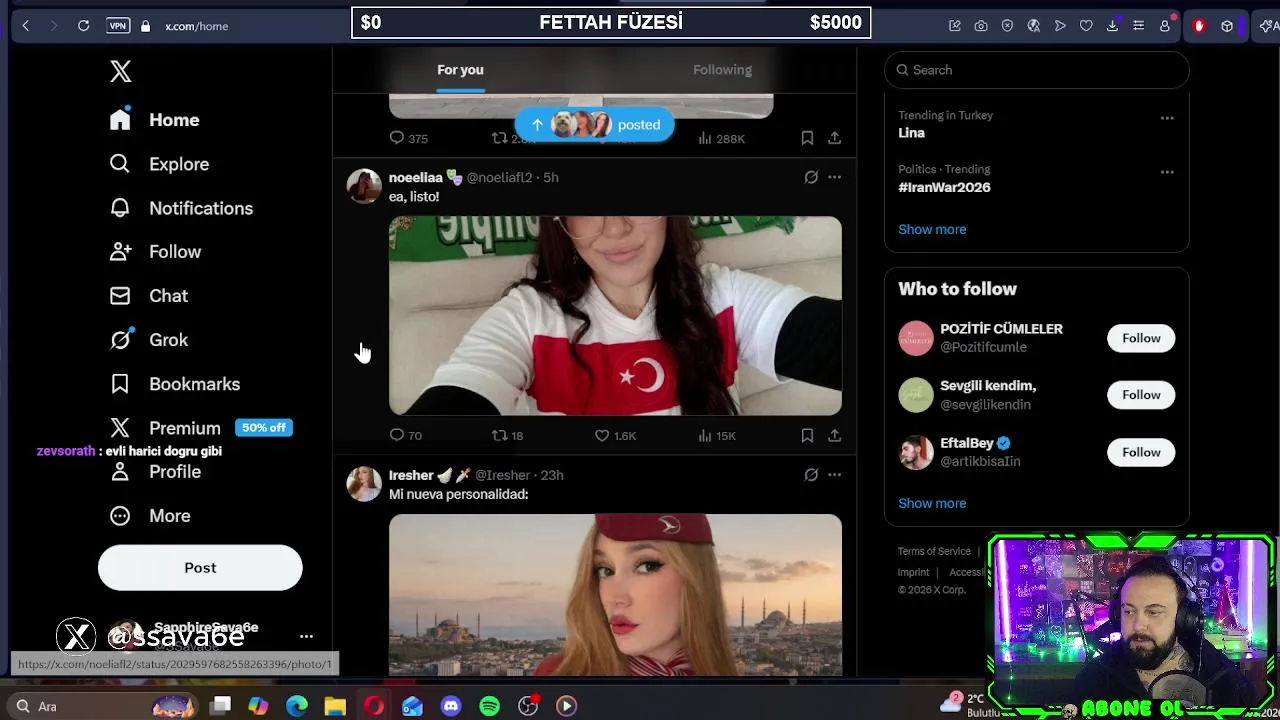The image size is (1280, 720).
Task: Click the new posts 'posted' pill
Action: pyautogui.click(x=595, y=125)
